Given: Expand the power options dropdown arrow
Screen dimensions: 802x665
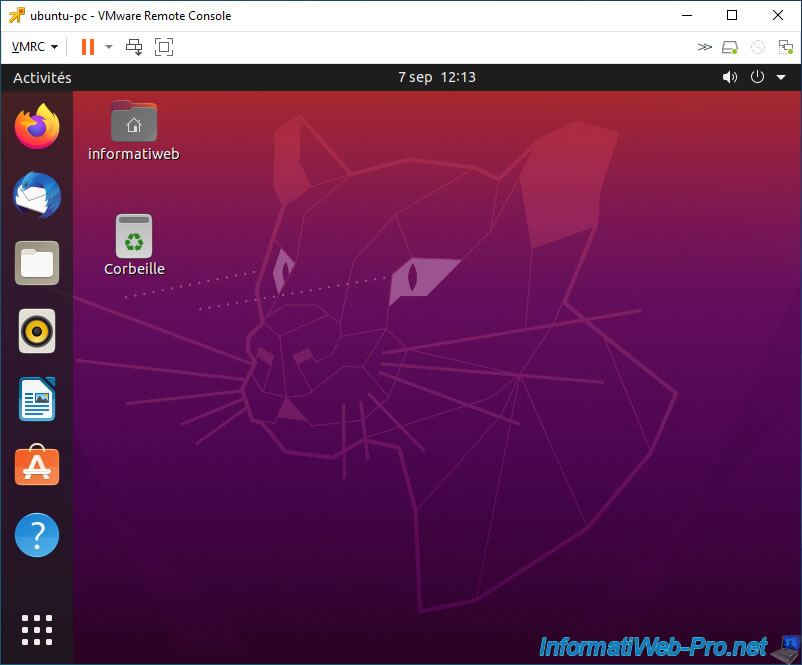Looking at the screenshot, I should pos(108,47).
